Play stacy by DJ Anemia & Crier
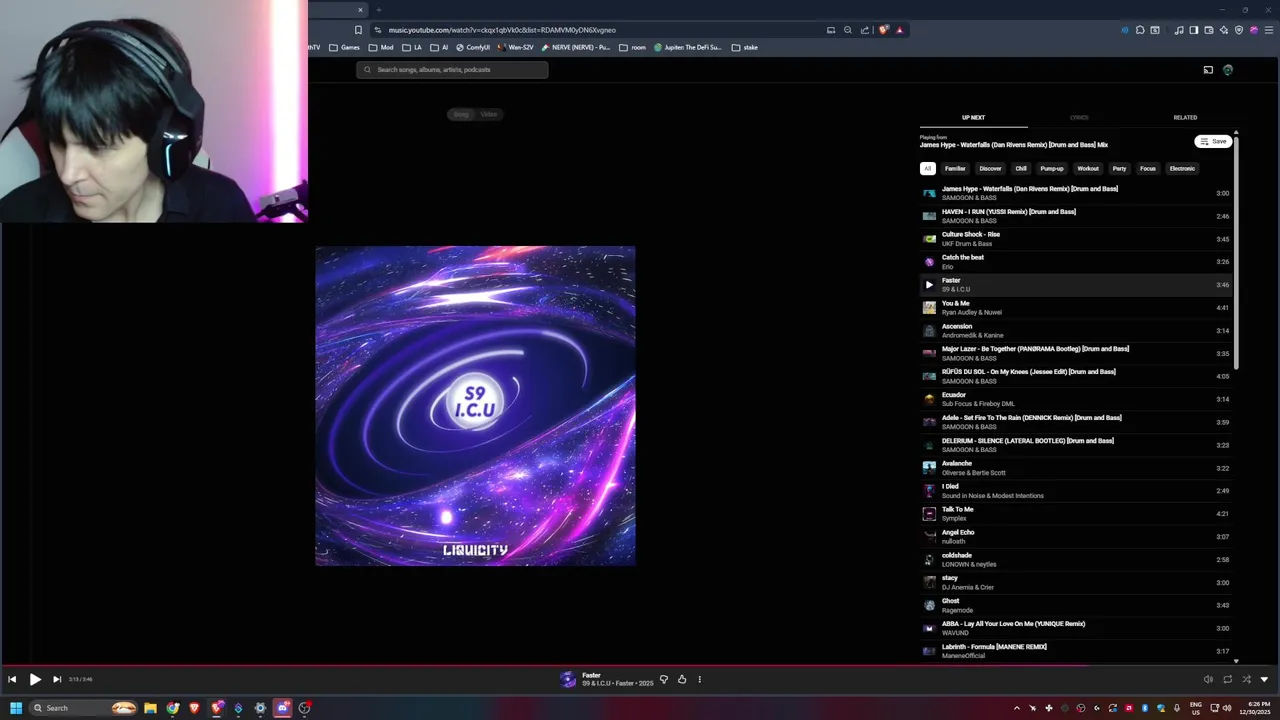The image size is (1280, 720). 1076,582
